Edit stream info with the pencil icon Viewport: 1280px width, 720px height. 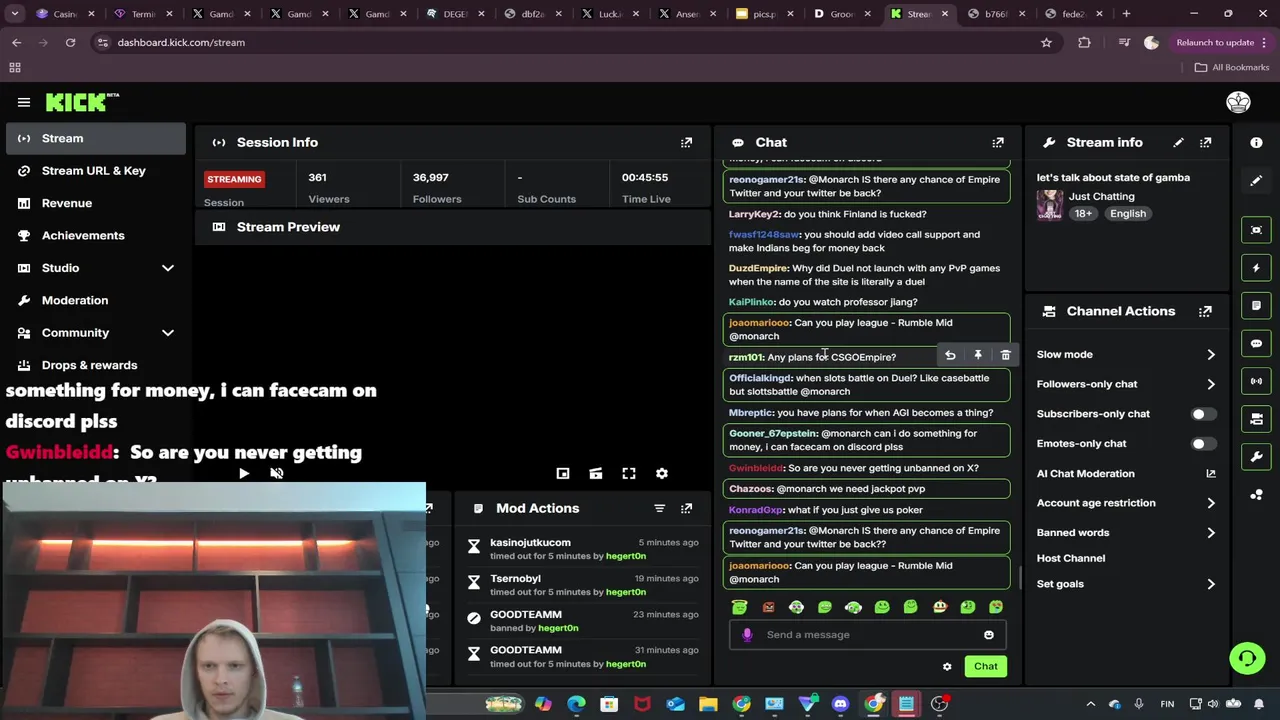point(1178,143)
